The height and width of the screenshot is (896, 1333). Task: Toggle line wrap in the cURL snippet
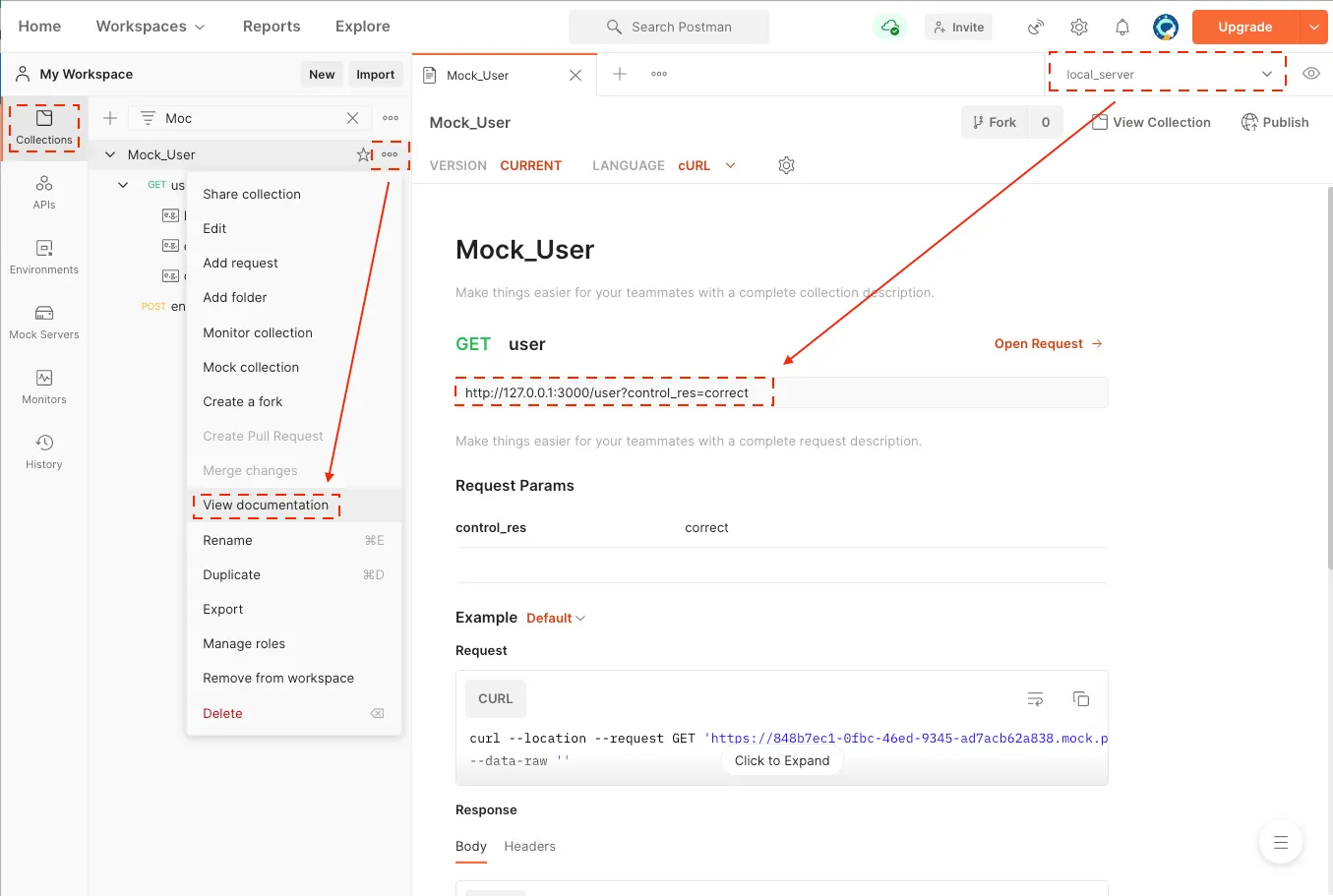click(1035, 699)
